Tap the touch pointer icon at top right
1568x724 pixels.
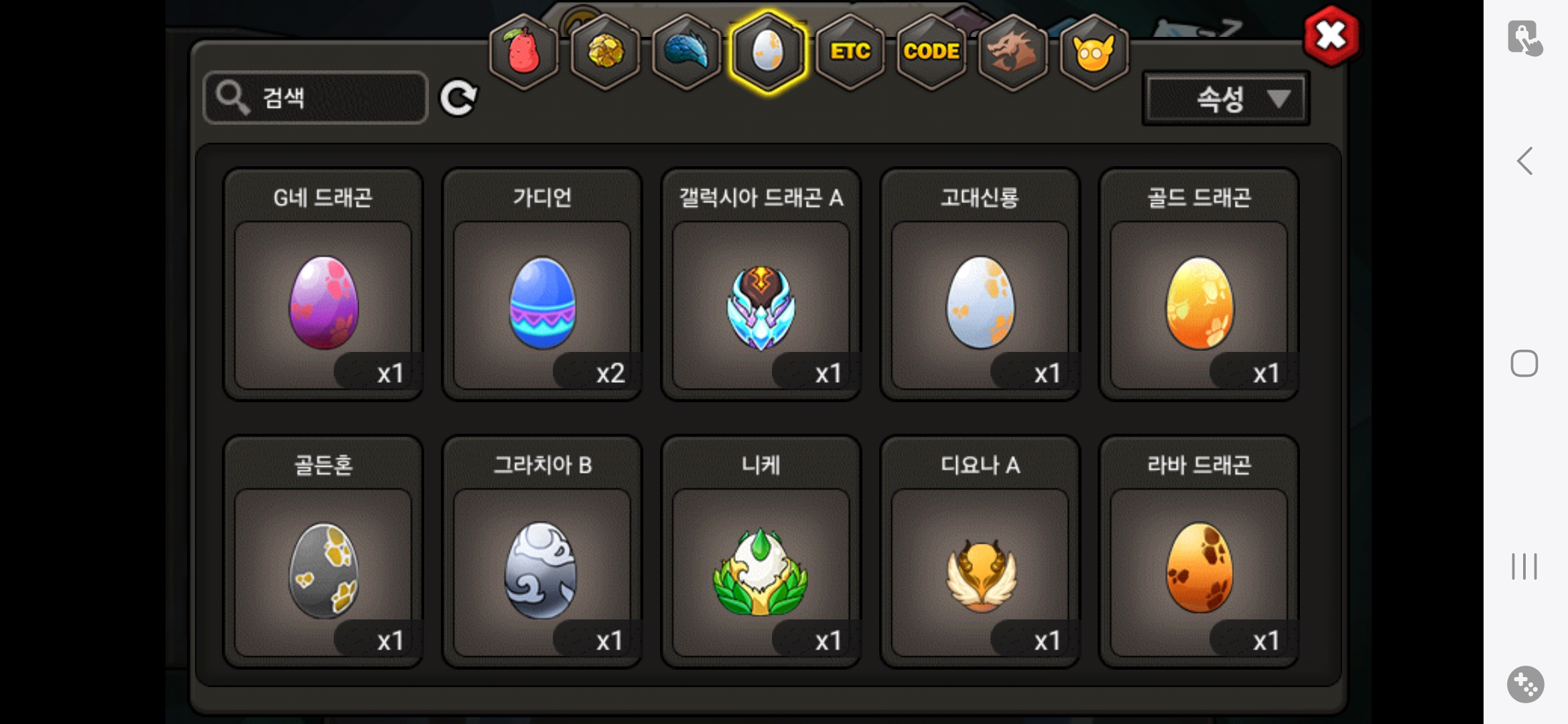[x=1525, y=38]
